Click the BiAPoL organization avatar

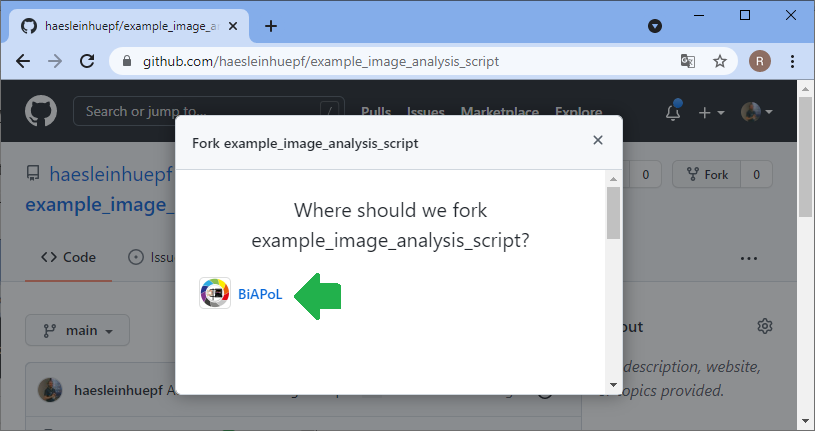(215, 294)
